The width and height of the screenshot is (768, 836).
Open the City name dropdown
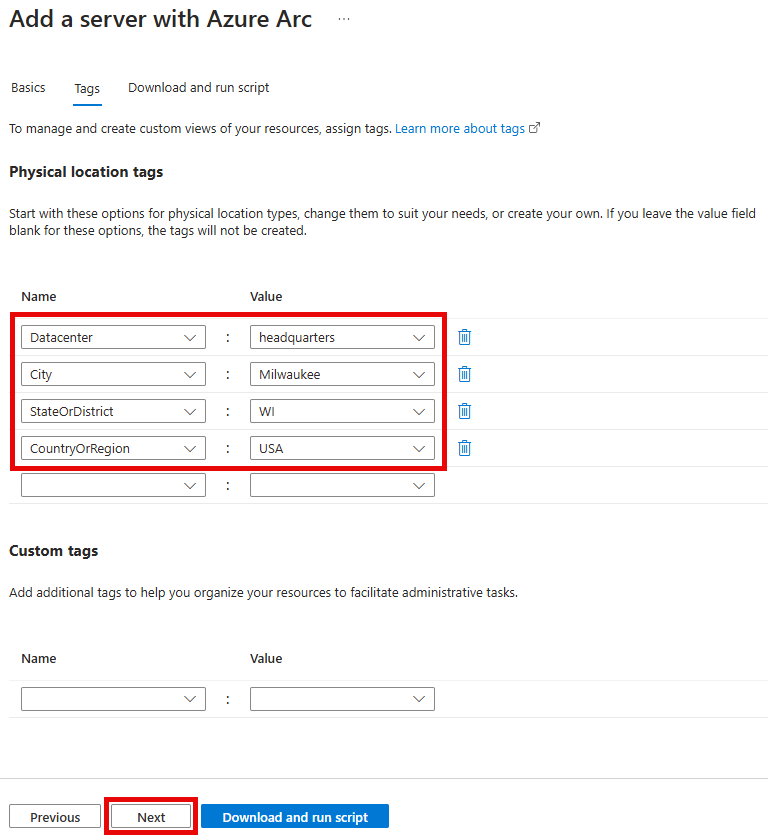coord(113,375)
